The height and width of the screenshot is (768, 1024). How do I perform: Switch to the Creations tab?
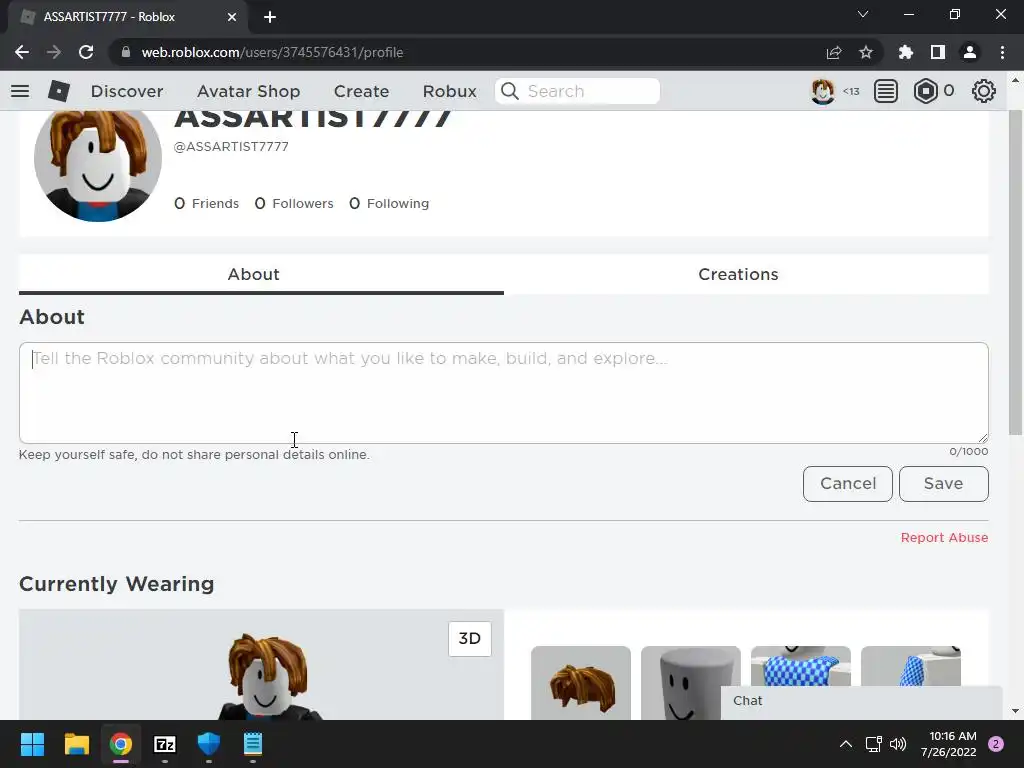(x=746, y=274)
